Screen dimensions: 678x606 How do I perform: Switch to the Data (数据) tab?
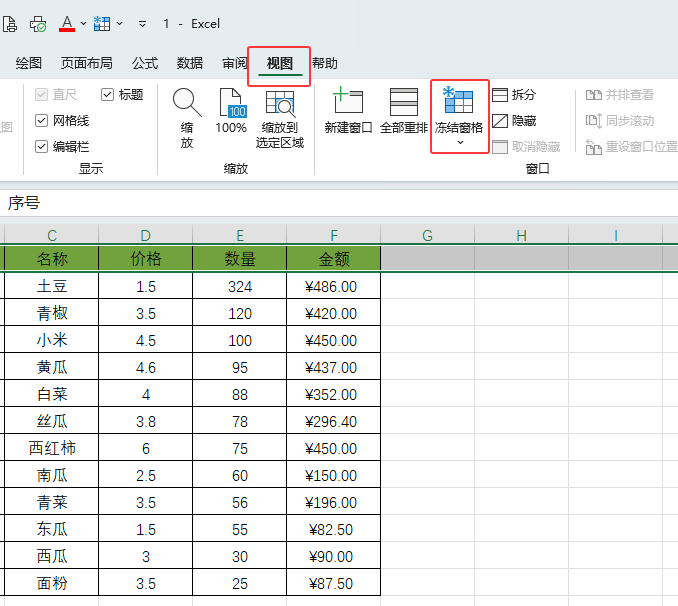[190, 63]
